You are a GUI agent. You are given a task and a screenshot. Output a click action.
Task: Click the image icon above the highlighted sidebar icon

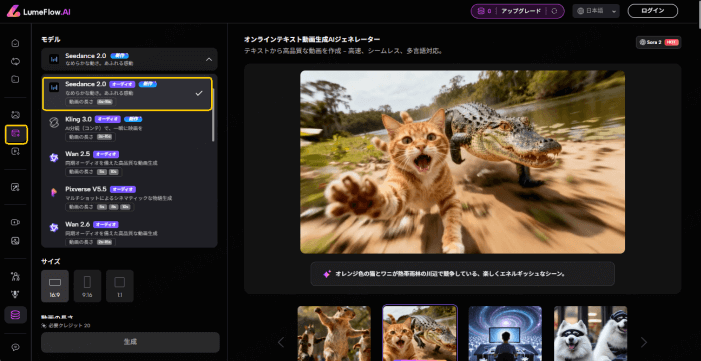[15, 115]
